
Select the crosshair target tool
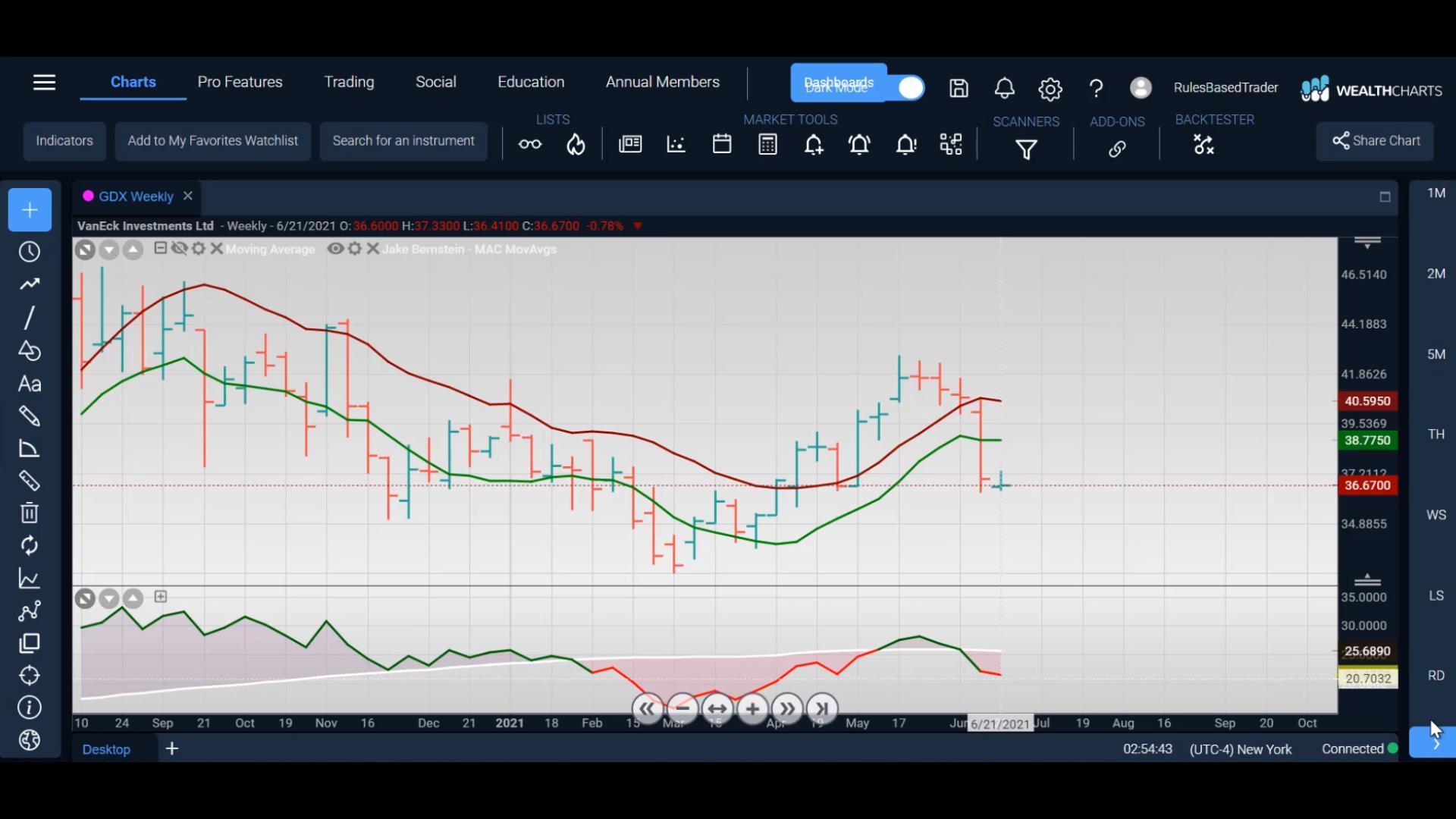click(30, 676)
